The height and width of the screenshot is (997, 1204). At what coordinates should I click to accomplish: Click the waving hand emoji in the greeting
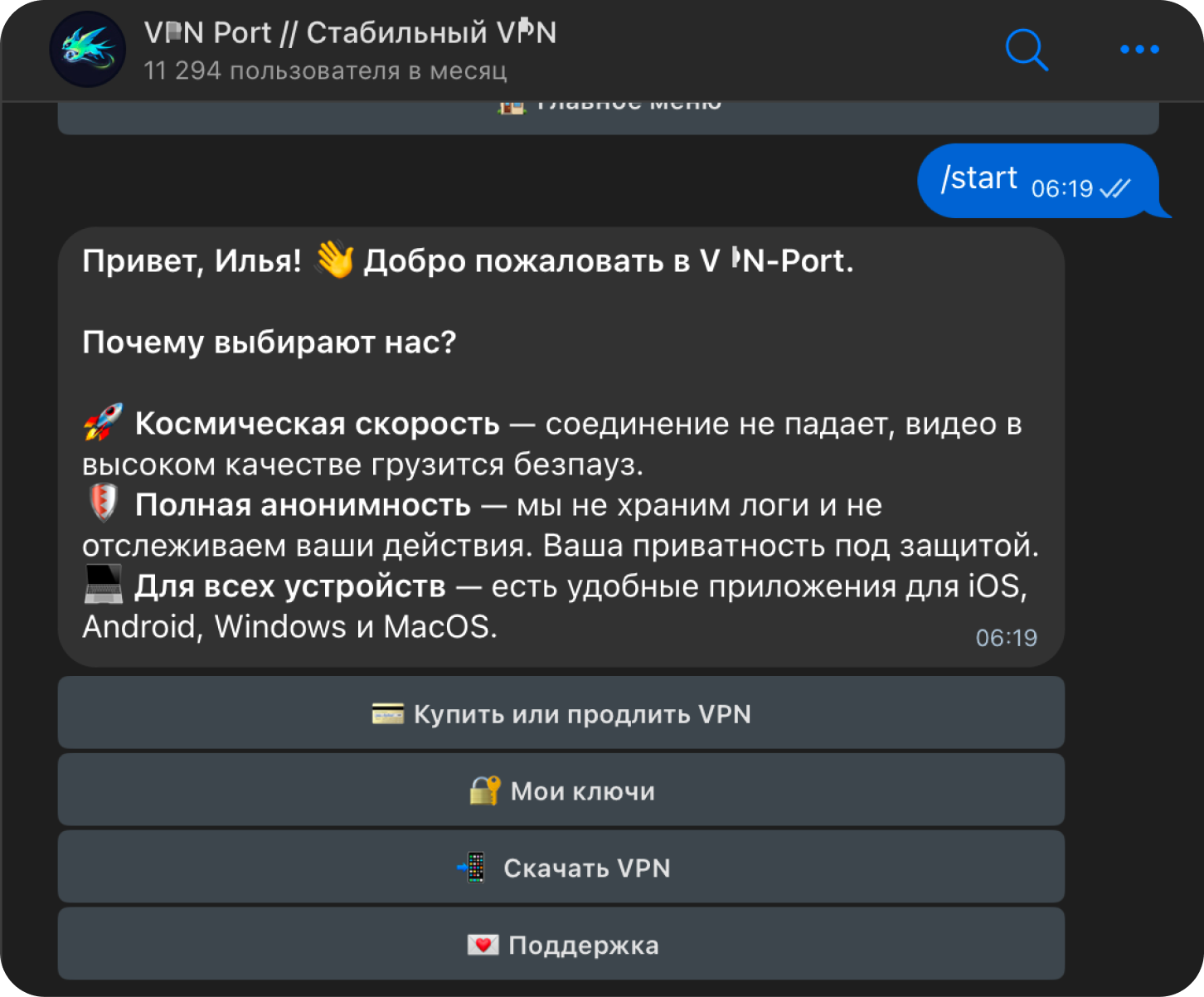[x=334, y=260]
